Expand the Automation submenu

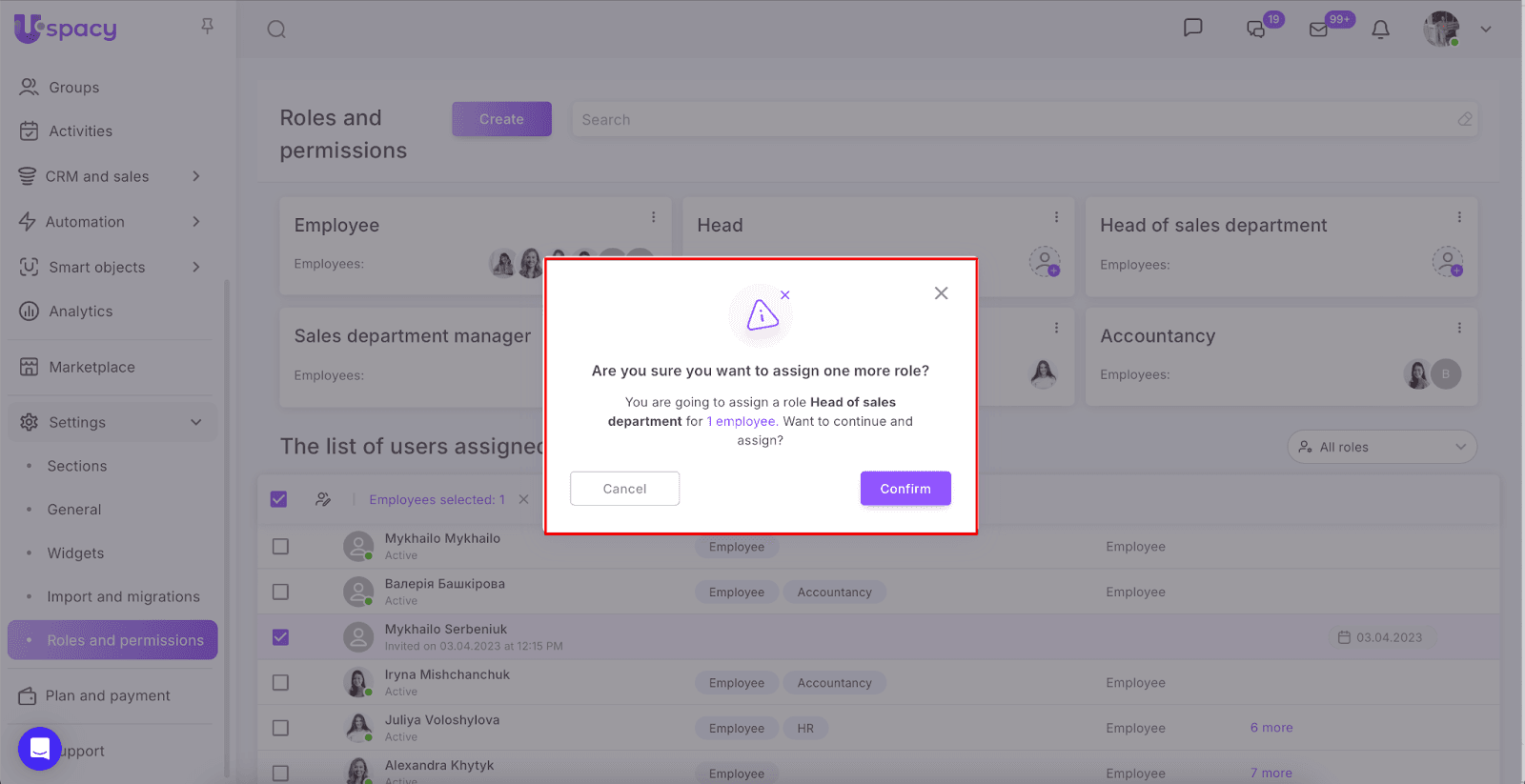pos(196,222)
